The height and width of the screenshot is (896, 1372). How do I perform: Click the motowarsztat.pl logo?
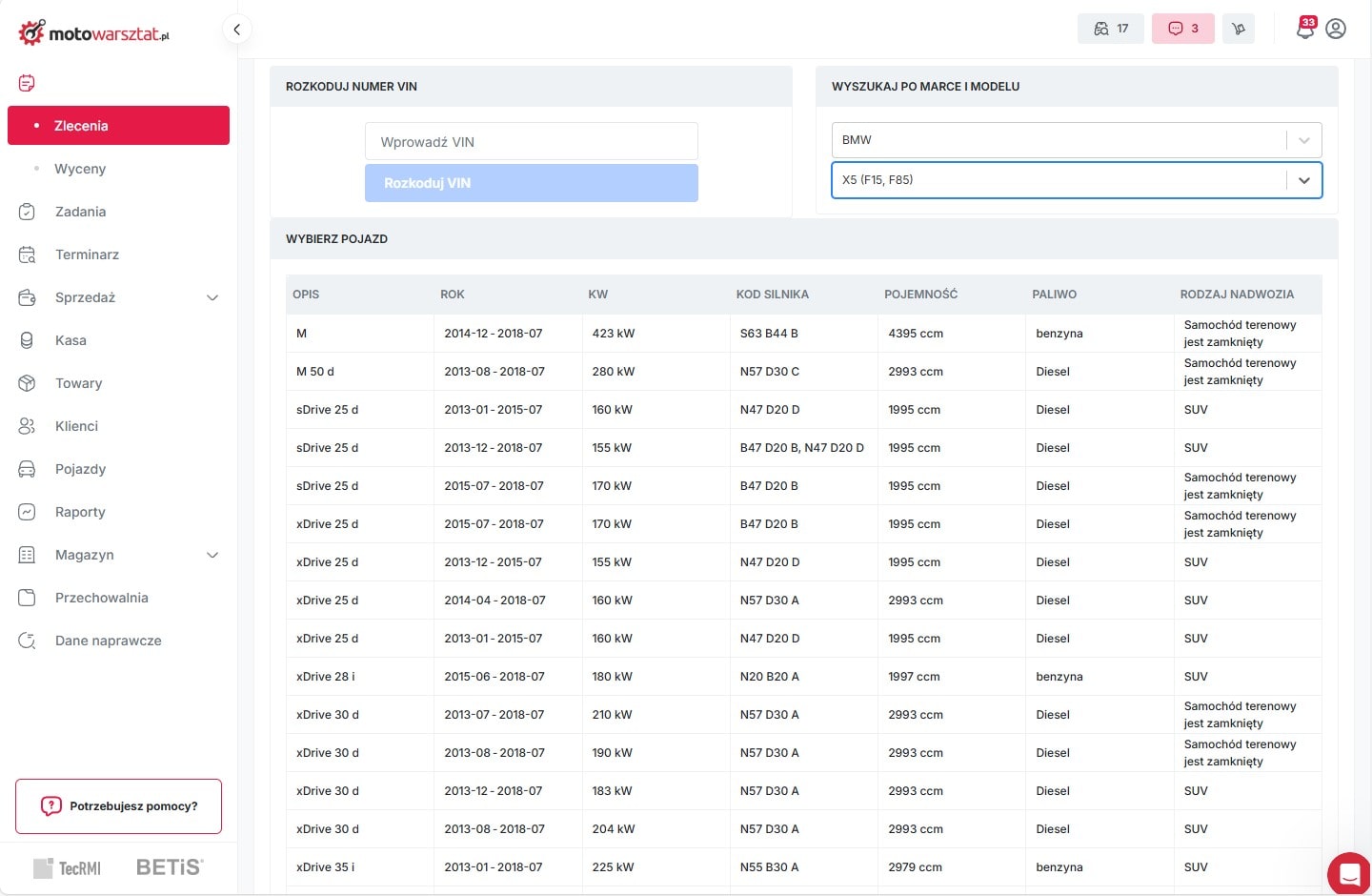(93, 33)
